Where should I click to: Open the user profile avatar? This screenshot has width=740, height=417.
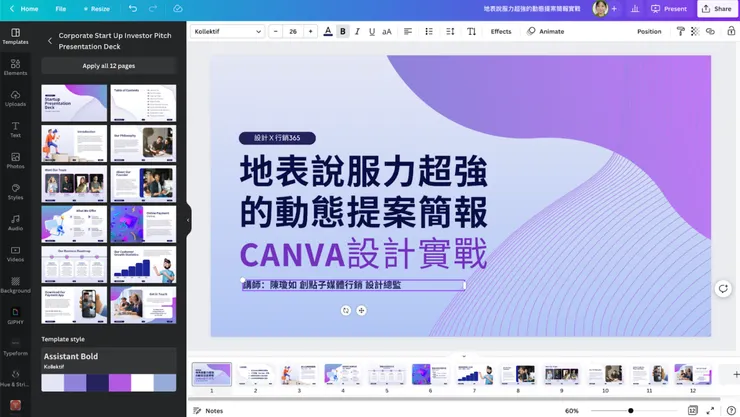click(600, 8)
